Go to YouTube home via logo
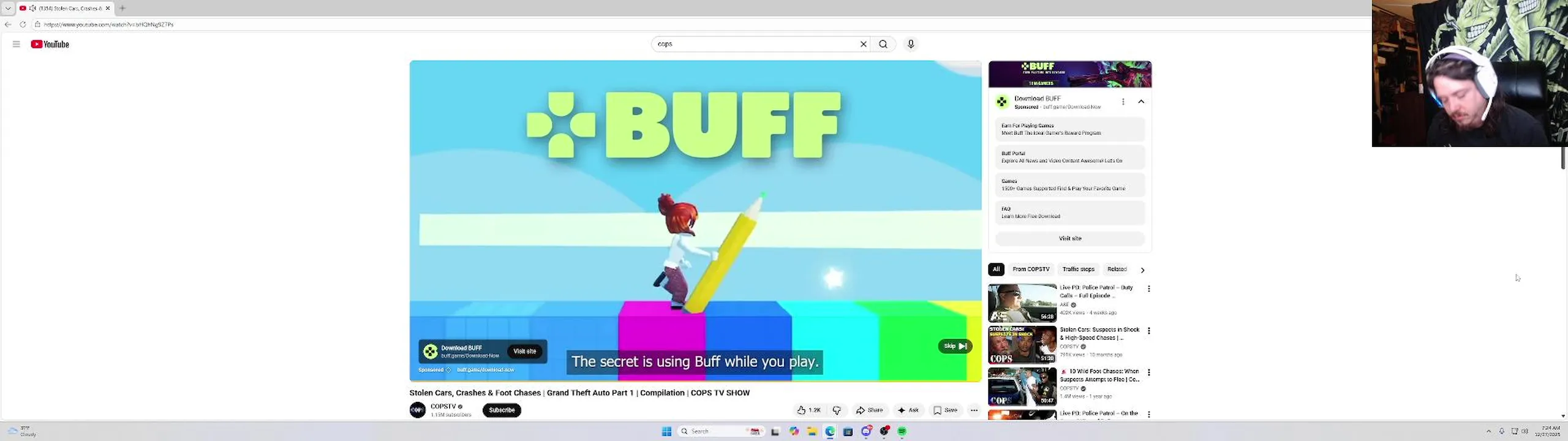Screen dimensions: 1568x441 tap(50, 44)
